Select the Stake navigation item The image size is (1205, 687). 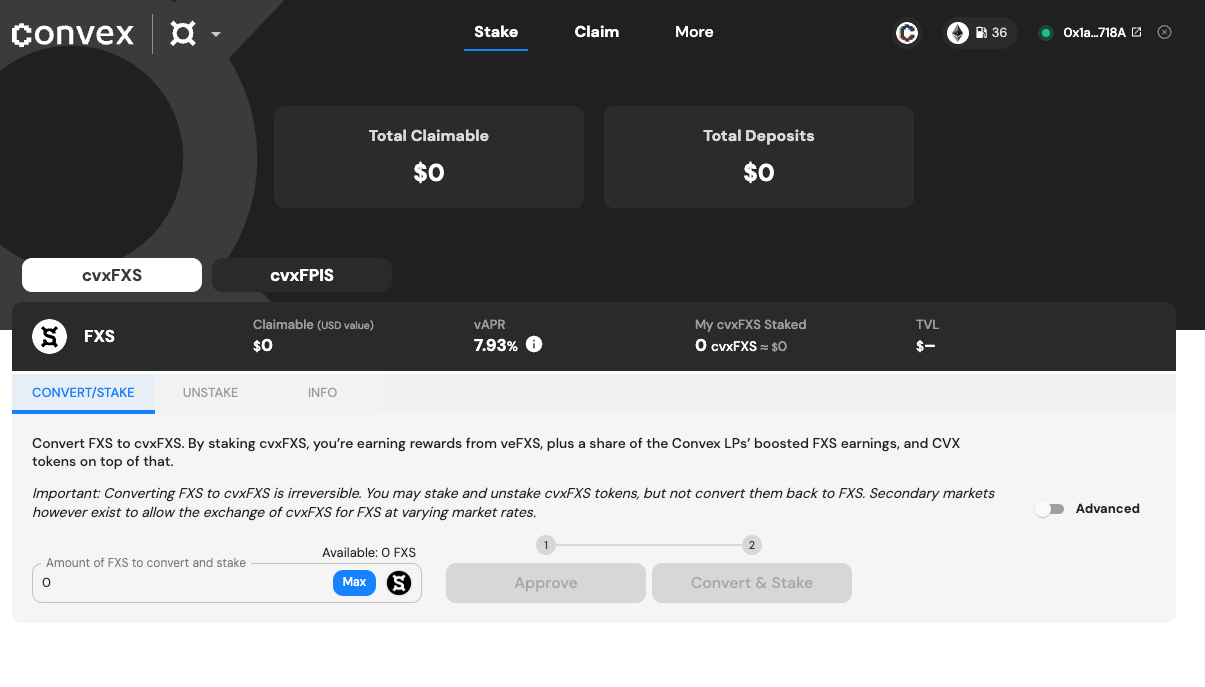click(496, 32)
